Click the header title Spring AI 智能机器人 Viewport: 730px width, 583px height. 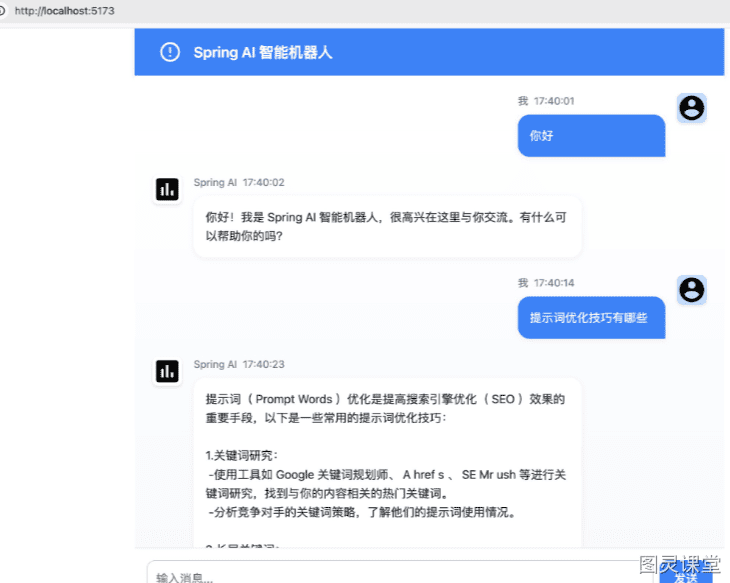[263, 52]
